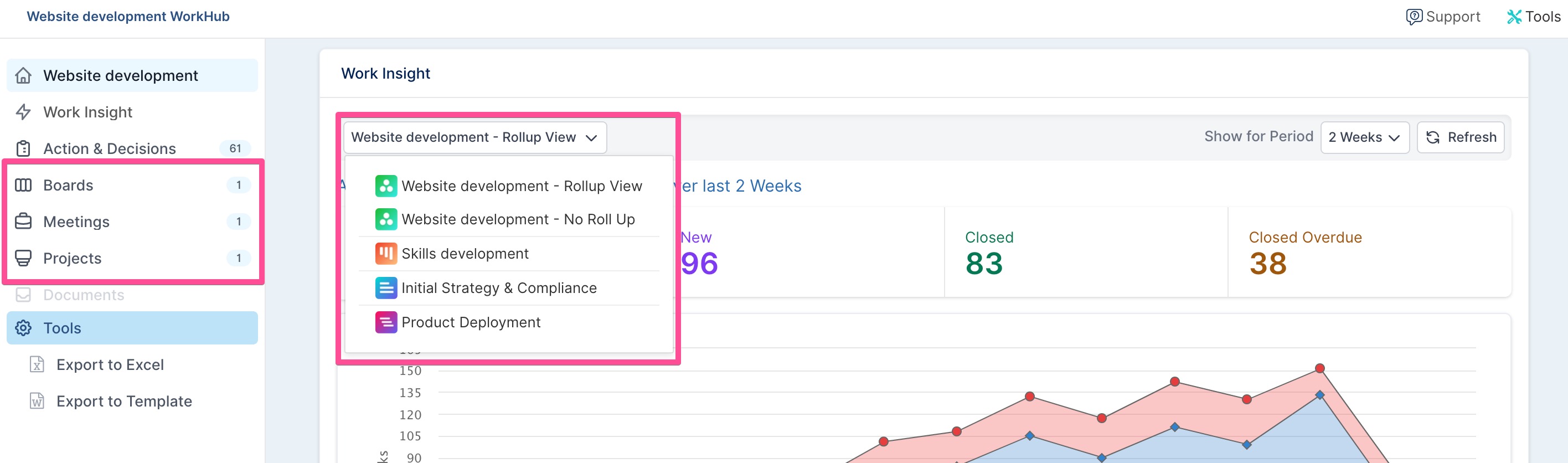
Task: Click the count badge on Boards
Action: [239, 184]
